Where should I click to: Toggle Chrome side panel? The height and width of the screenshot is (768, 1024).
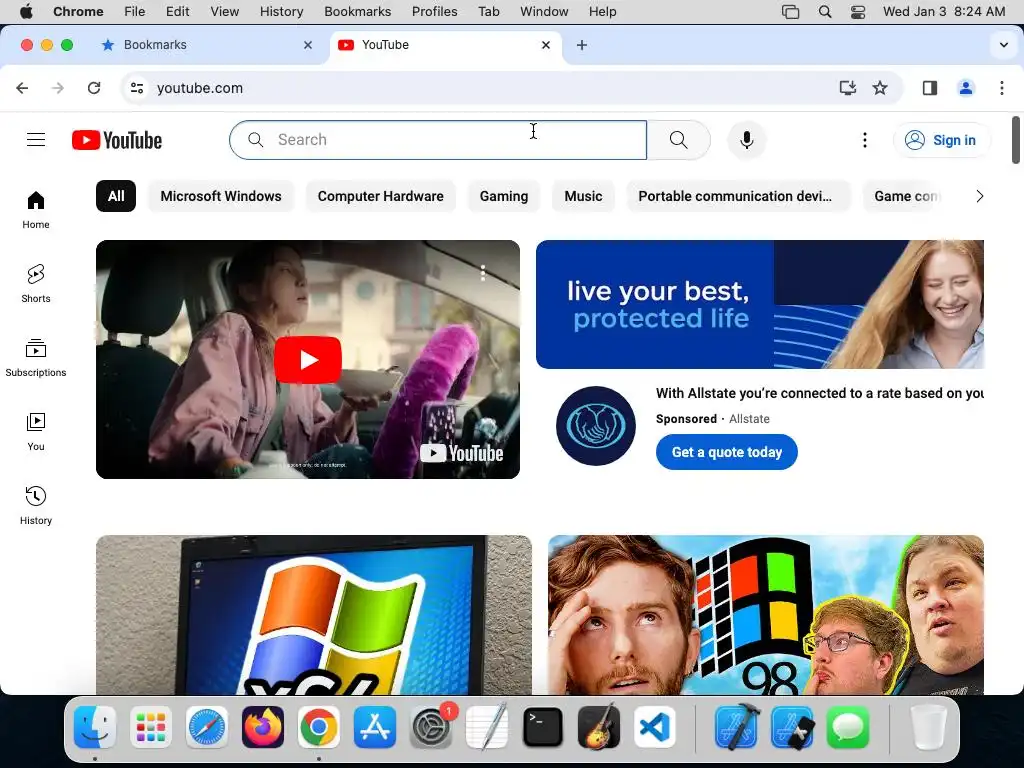click(930, 88)
